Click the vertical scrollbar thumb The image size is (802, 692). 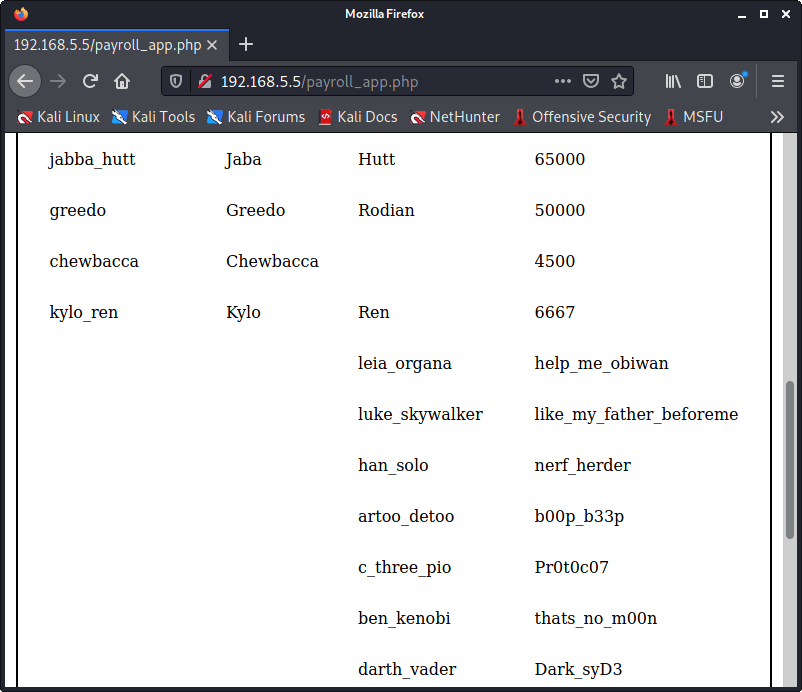pos(790,459)
